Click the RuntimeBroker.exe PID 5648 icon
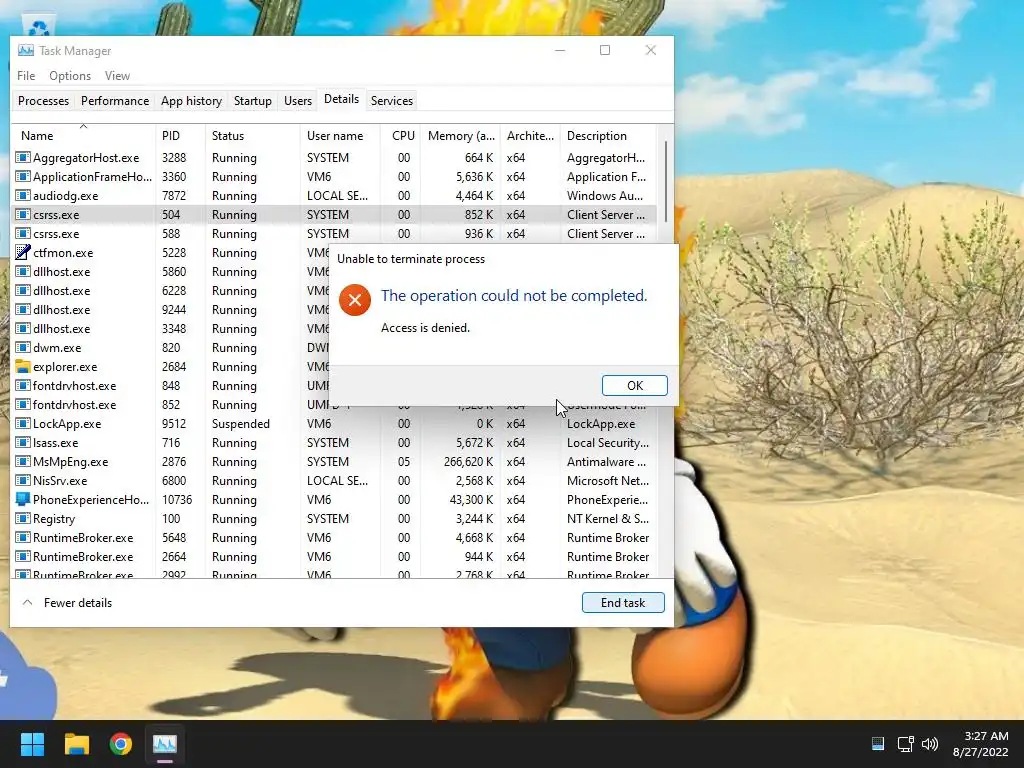 pyautogui.click(x=23, y=537)
